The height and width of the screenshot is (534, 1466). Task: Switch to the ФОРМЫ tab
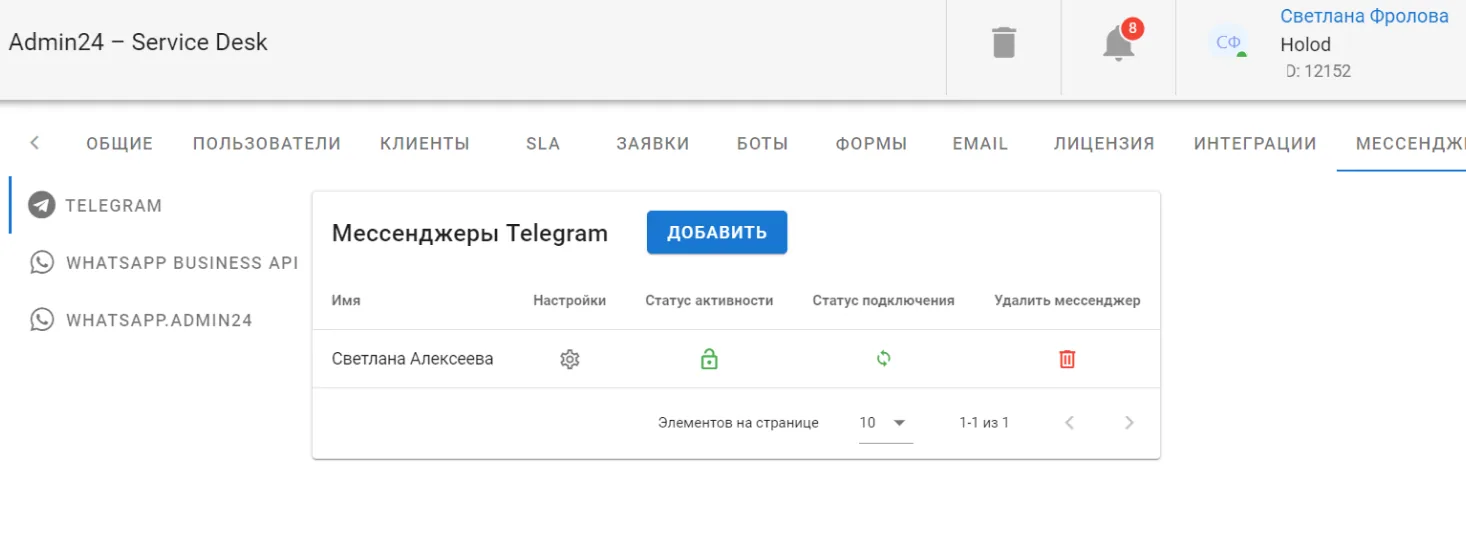pyautogui.click(x=871, y=143)
